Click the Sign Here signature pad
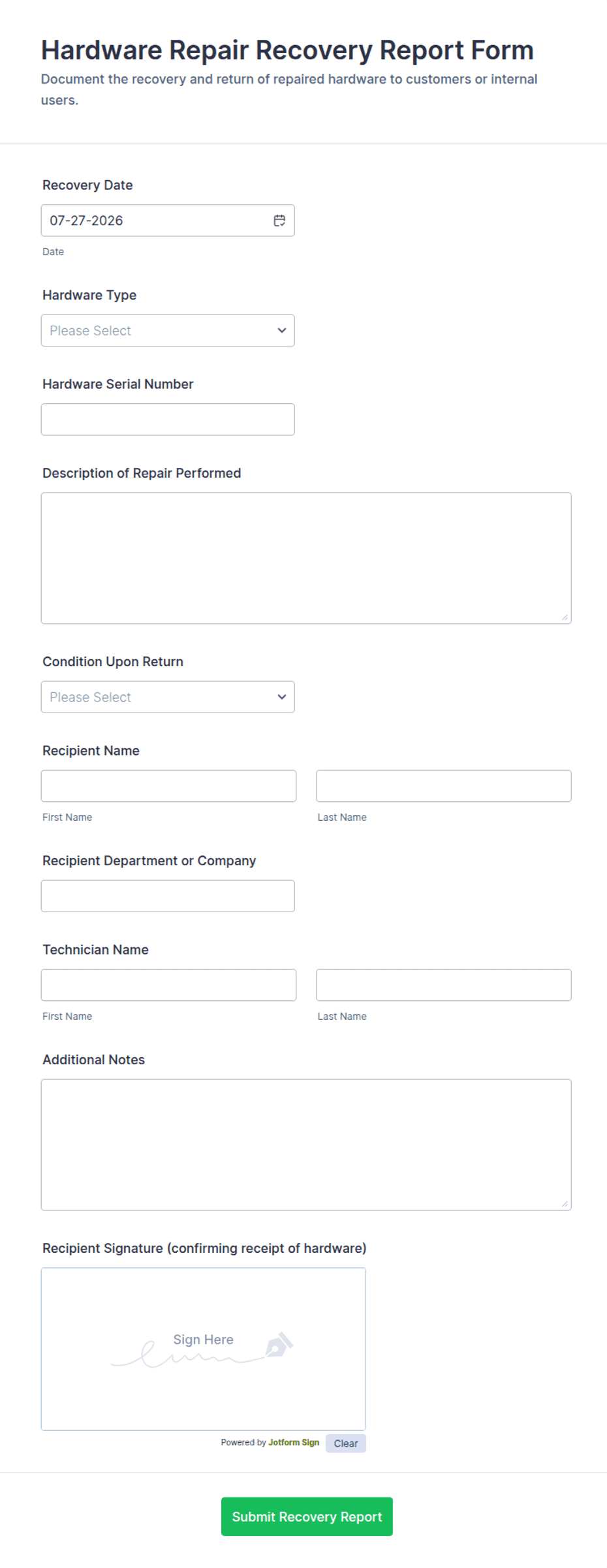607x1568 pixels. point(204,1349)
